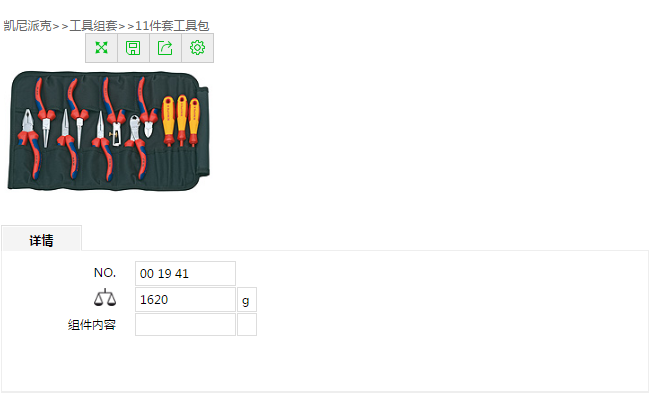
Task: Select the g unit box beside weight
Action: (x=247, y=299)
